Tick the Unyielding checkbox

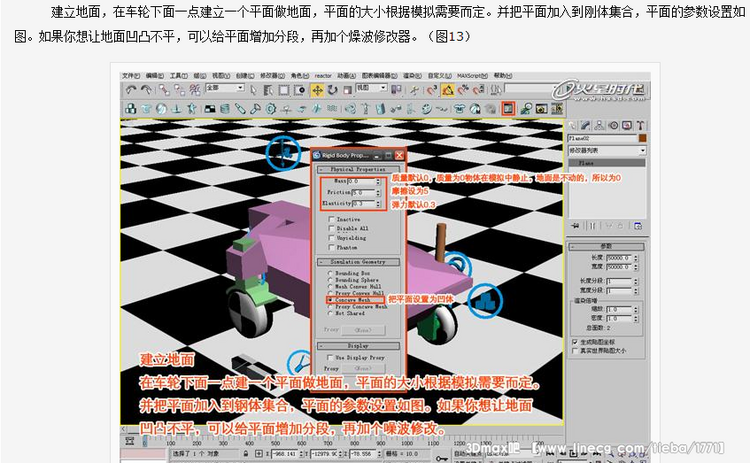click(331, 238)
